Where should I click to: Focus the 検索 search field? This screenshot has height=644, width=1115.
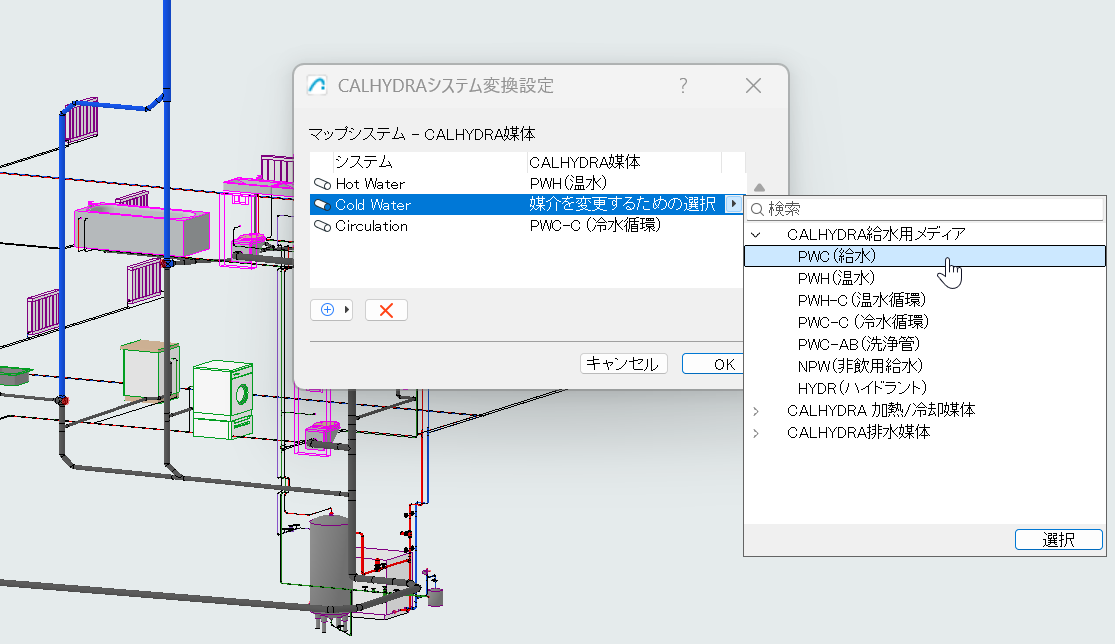[x=925, y=209]
